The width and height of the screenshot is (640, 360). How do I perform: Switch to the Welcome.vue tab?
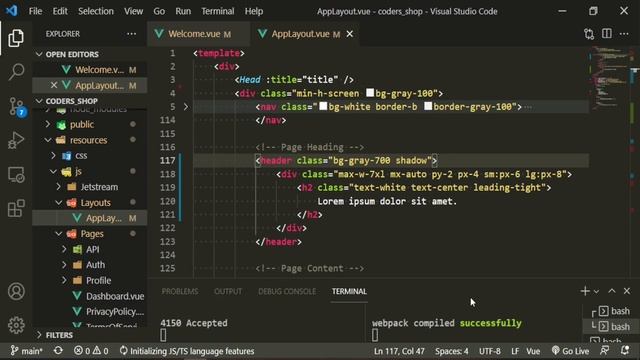199,34
